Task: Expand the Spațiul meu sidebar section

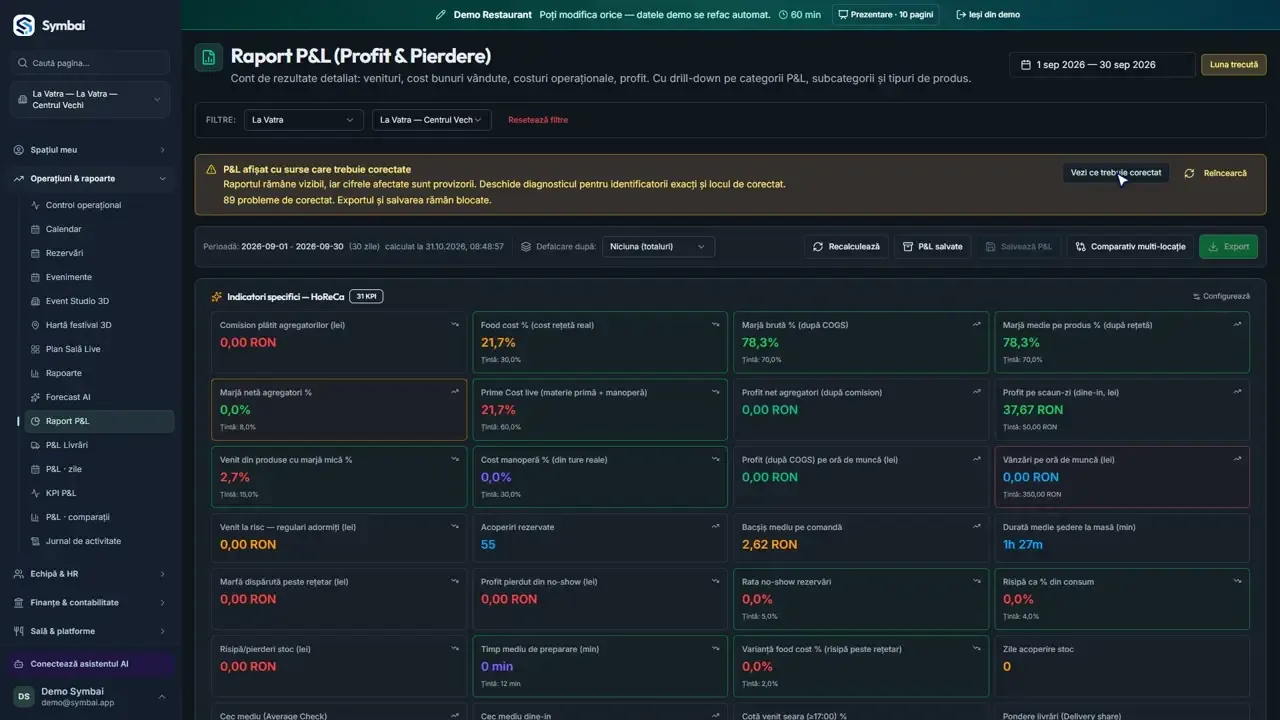Action: tap(91, 150)
